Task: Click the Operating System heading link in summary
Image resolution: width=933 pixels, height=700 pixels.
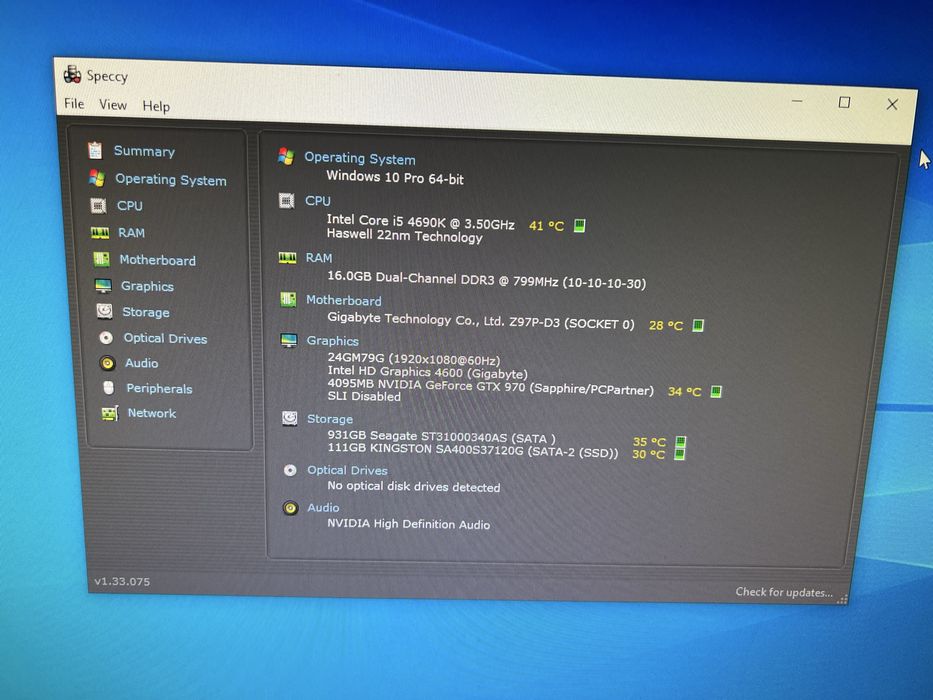Action: pos(360,158)
